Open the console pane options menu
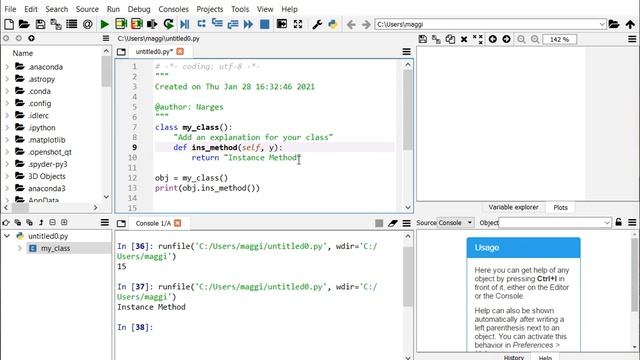Viewport: 640px width, 360px height. (407, 223)
